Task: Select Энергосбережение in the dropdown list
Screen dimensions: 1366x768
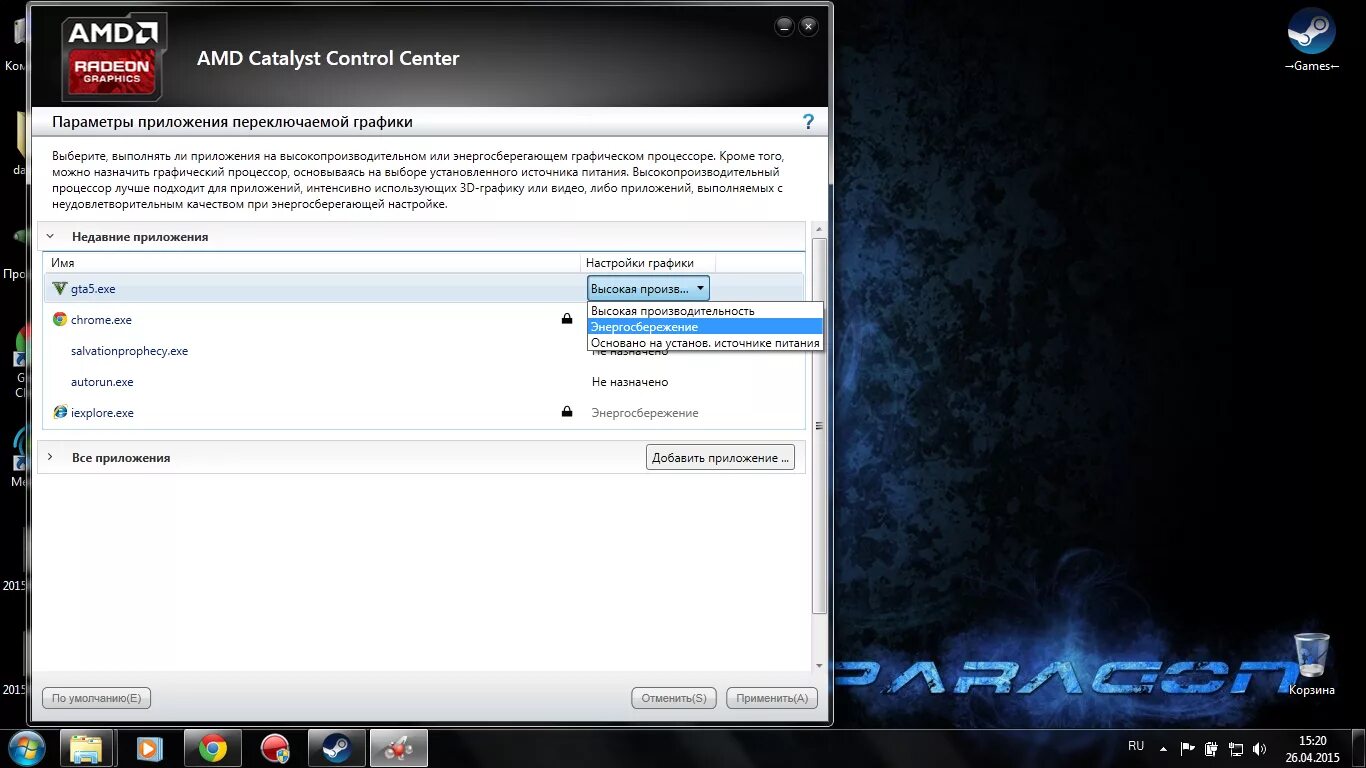Action: coord(705,327)
